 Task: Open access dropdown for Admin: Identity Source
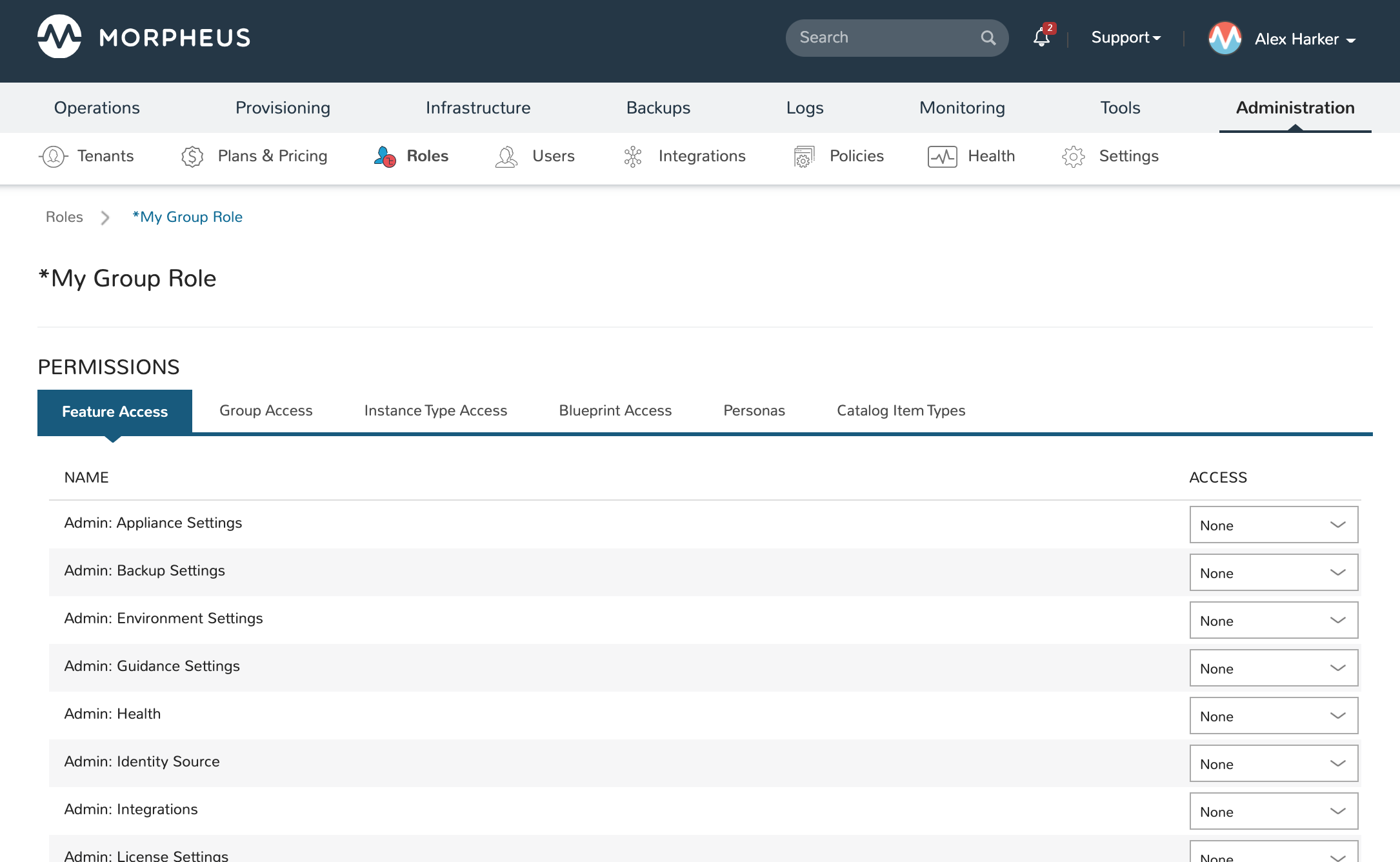pos(1273,764)
